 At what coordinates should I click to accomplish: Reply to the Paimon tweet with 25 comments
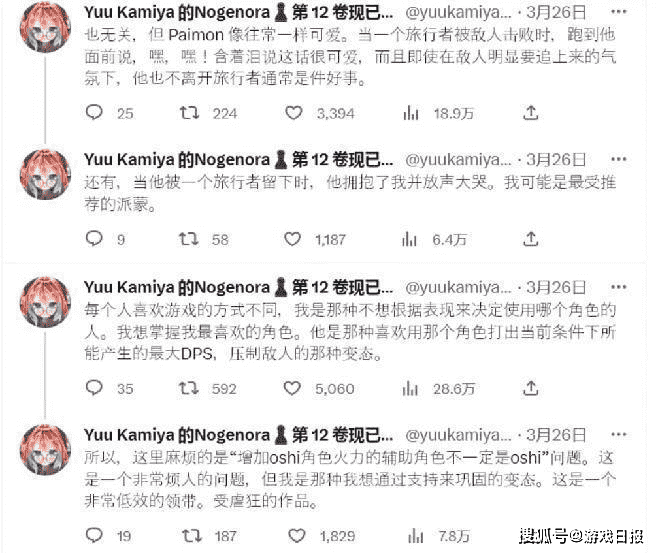pos(94,112)
